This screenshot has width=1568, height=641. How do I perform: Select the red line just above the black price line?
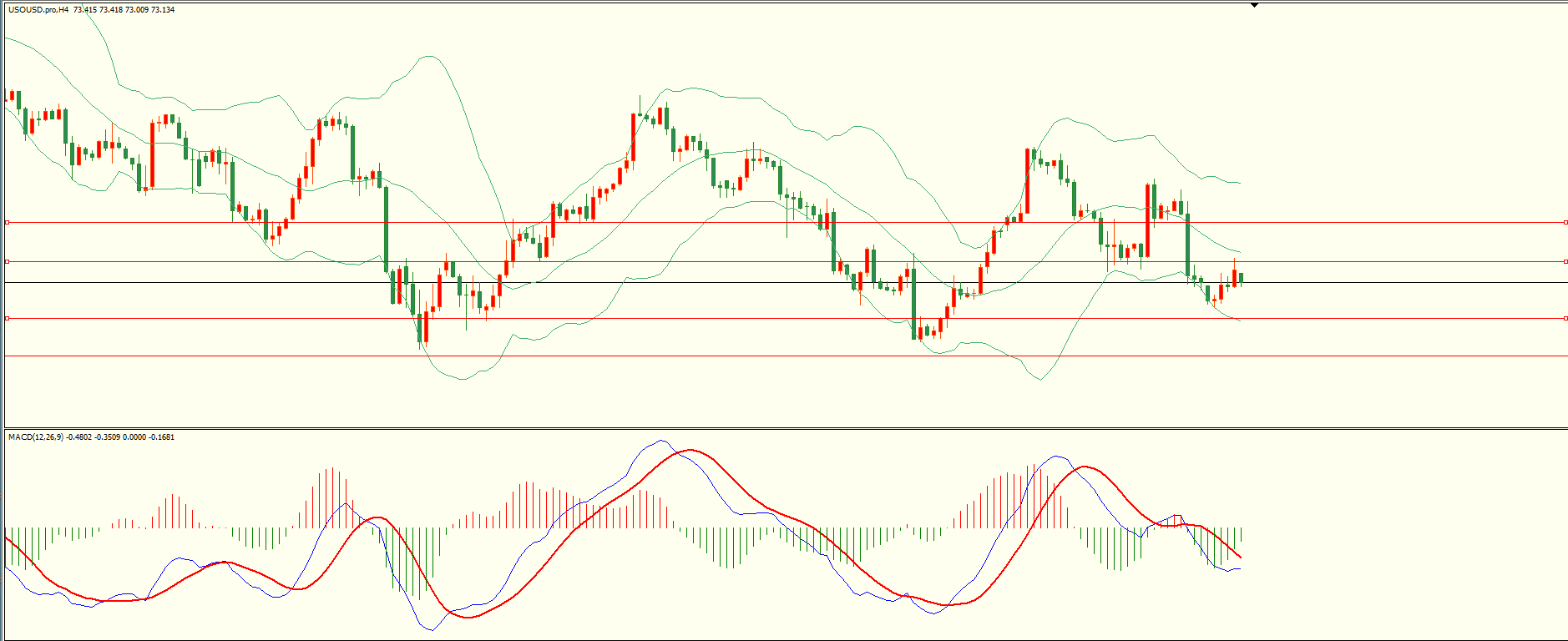pyautogui.click(x=785, y=262)
